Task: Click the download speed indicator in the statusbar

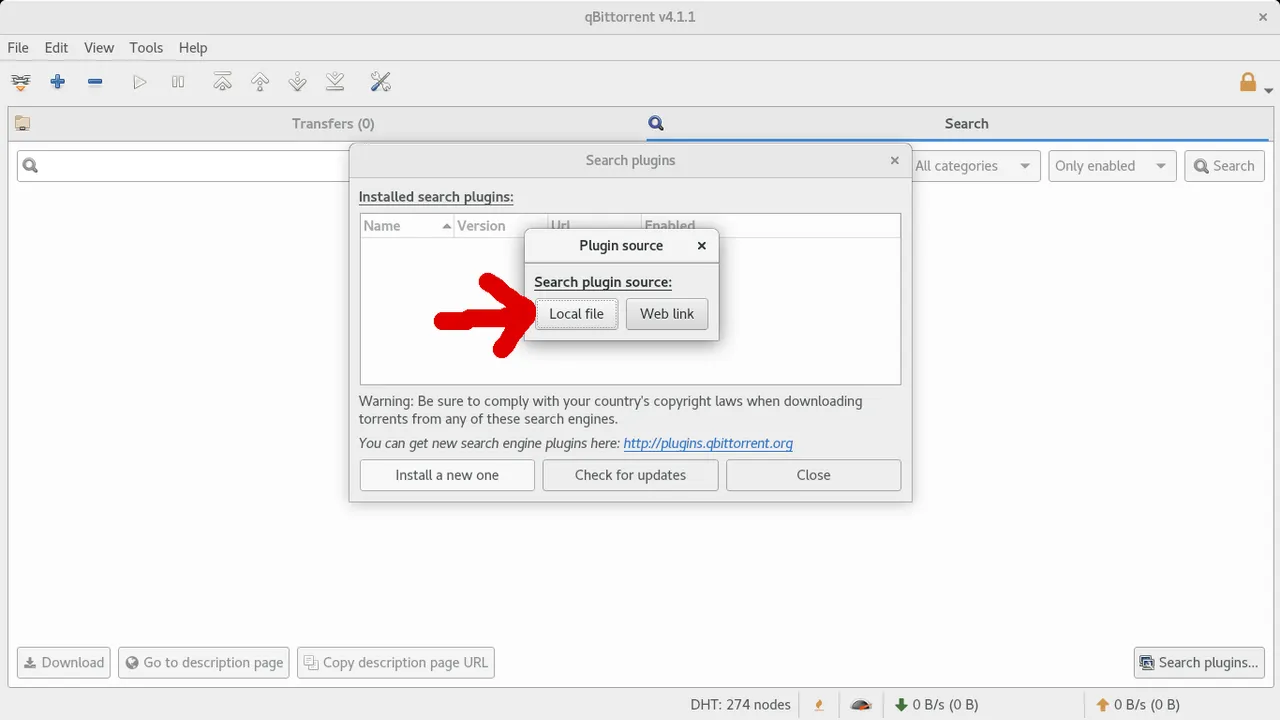Action: pyautogui.click(x=936, y=704)
